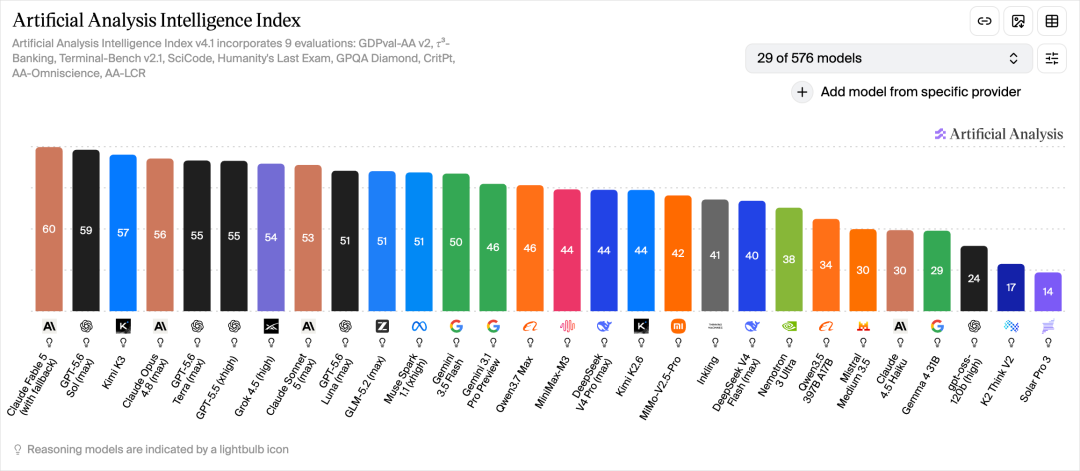The image size is (1080, 471).
Task: Open the table view icon
Action: pos(1052,21)
